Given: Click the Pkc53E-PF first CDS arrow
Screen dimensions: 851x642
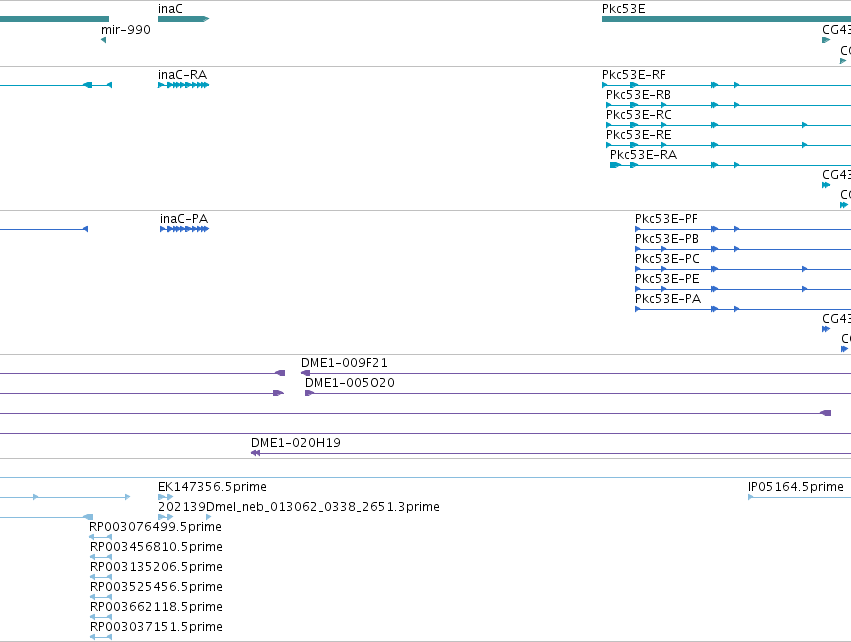Looking at the screenshot, I should pos(638,229).
